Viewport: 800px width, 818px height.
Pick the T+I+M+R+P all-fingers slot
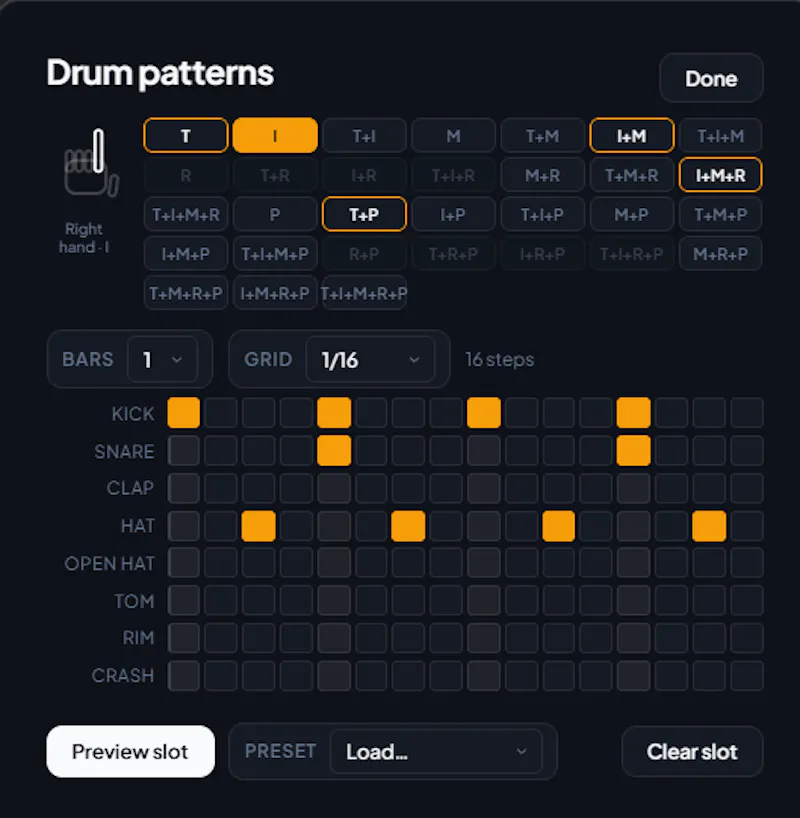tap(364, 293)
